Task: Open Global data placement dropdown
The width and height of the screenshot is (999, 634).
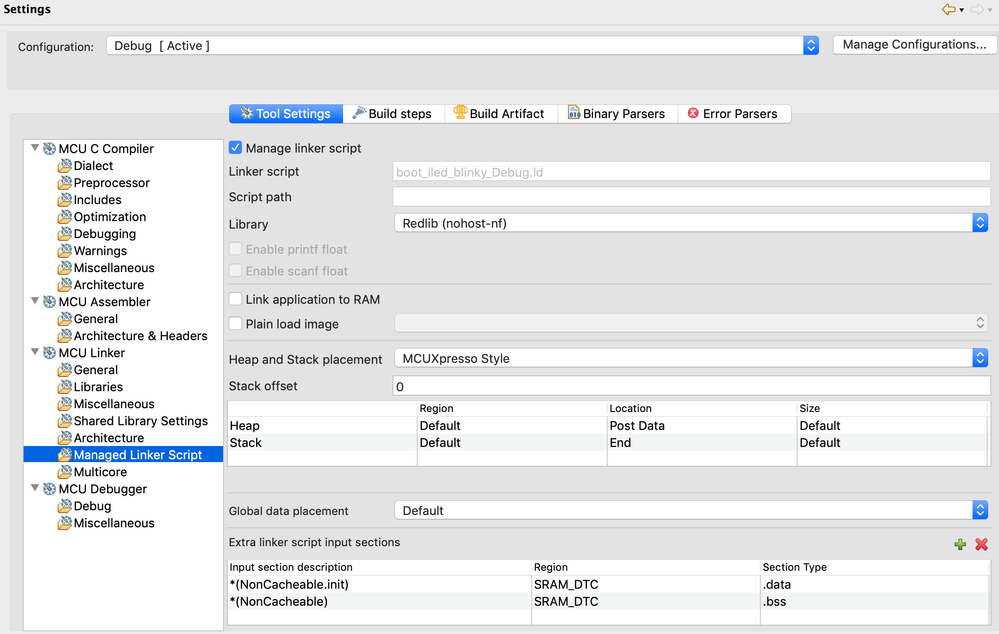Action: [x=980, y=510]
